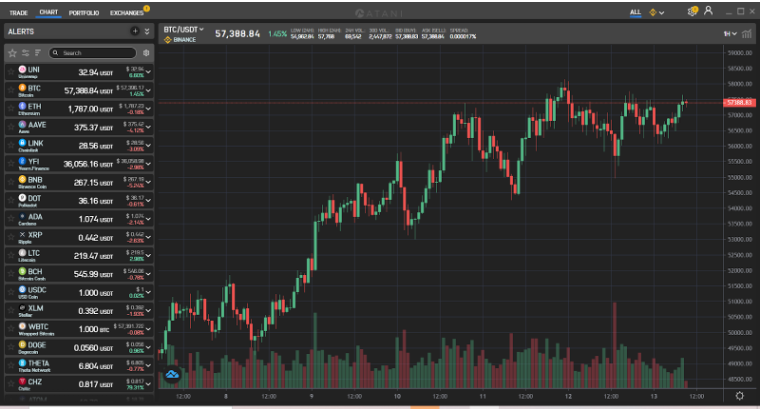
Task: Open the watchlist sort icon
Action: pyautogui.click(x=37, y=52)
